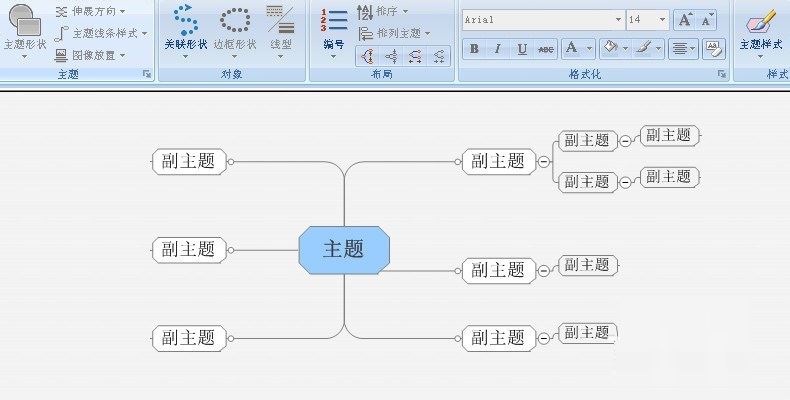The height and width of the screenshot is (400, 790).
Task: Collapse the top-right 副主题 branch
Action: click(x=544, y=162)
